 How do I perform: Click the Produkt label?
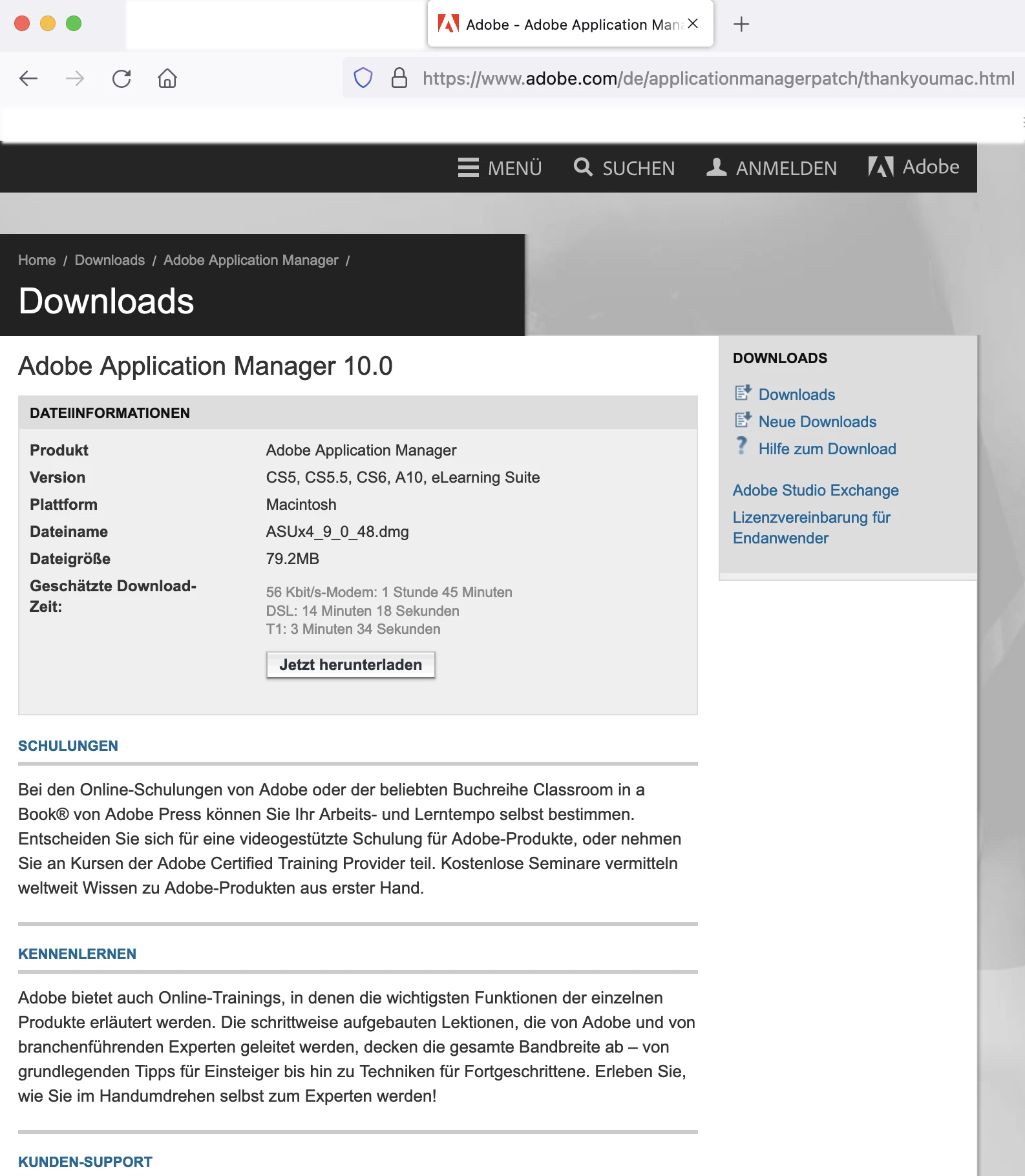(x=59, y=450)
